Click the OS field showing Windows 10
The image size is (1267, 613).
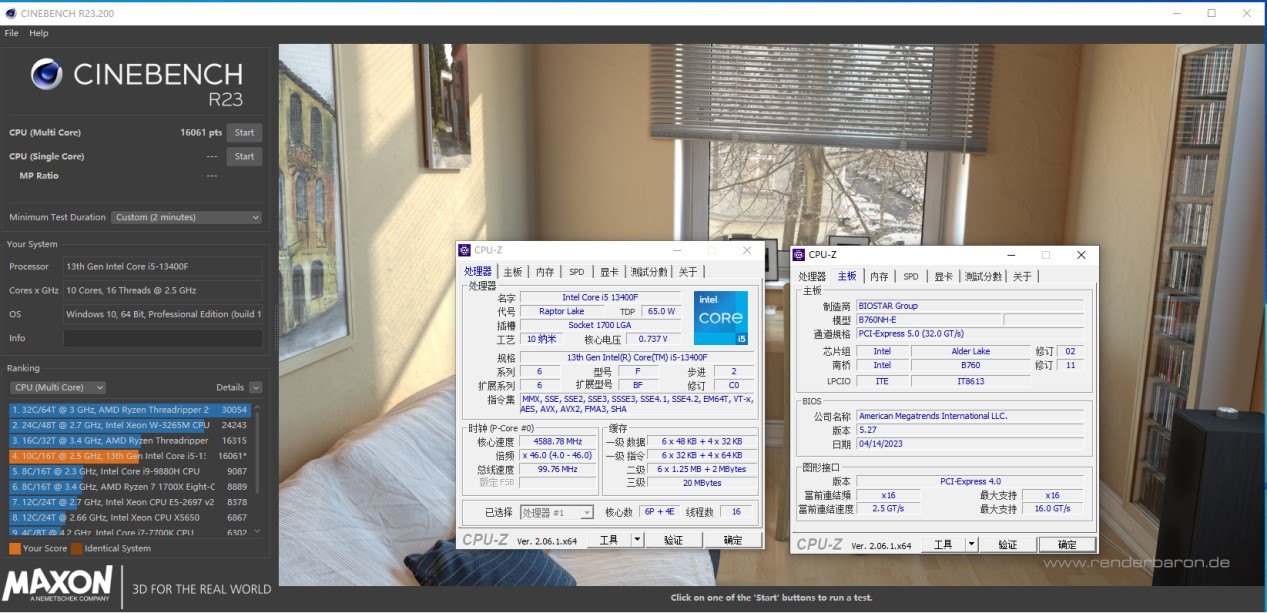163,314
